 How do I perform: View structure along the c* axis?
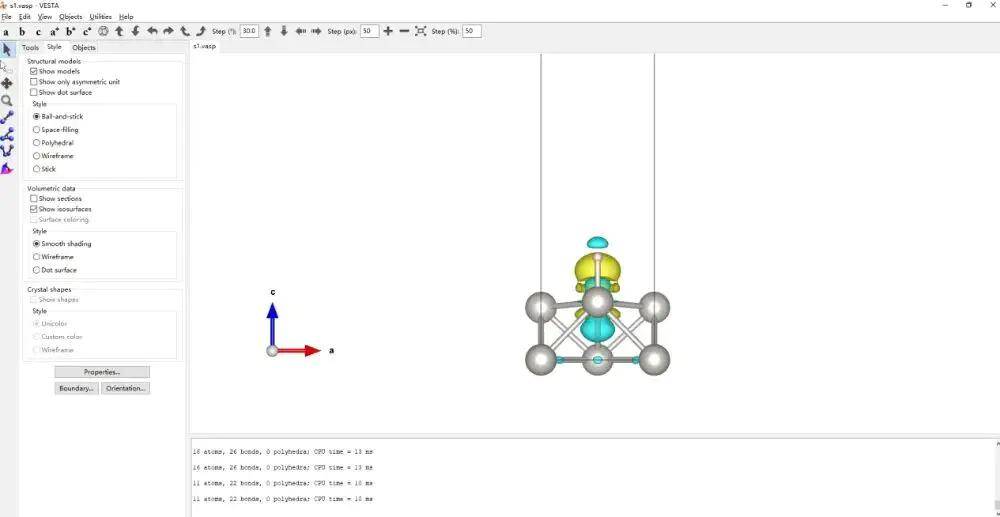coord(87,31)
